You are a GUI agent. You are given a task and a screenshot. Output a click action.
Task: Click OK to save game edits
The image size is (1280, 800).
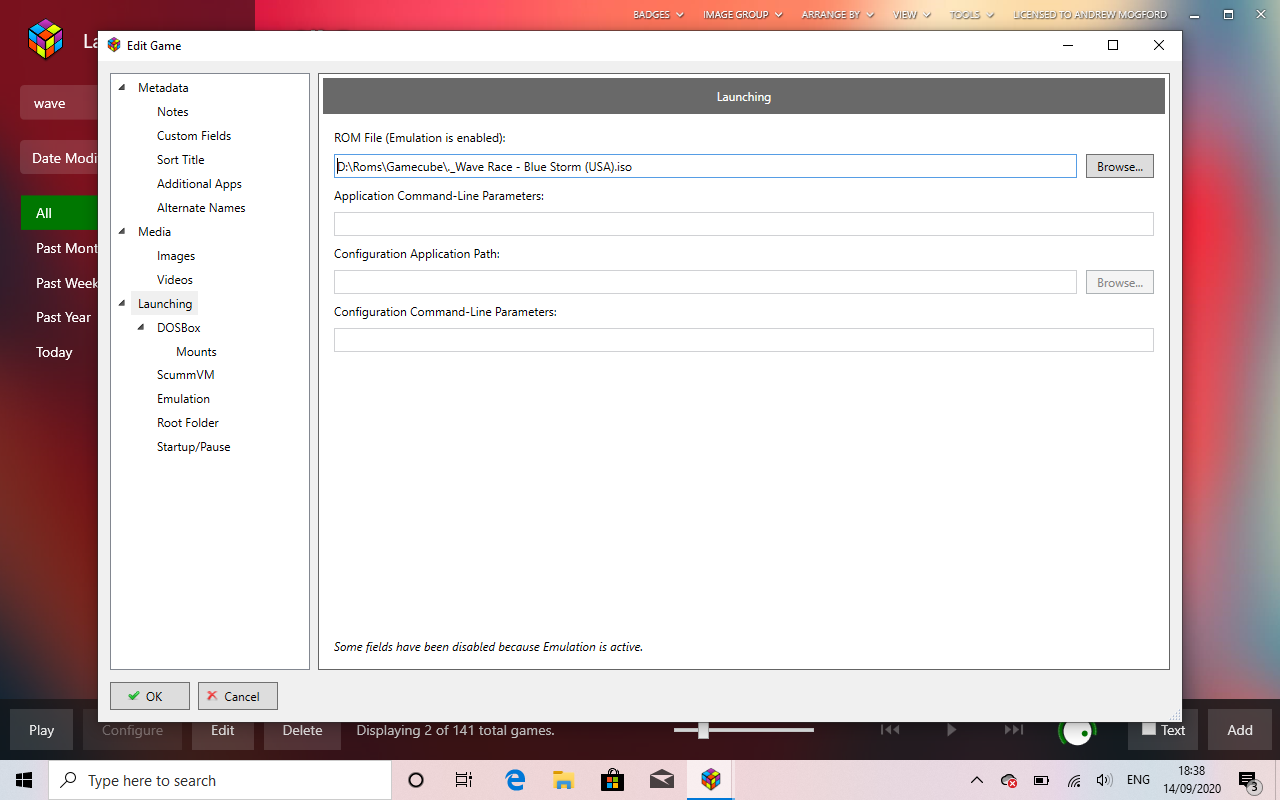point(150,696)
